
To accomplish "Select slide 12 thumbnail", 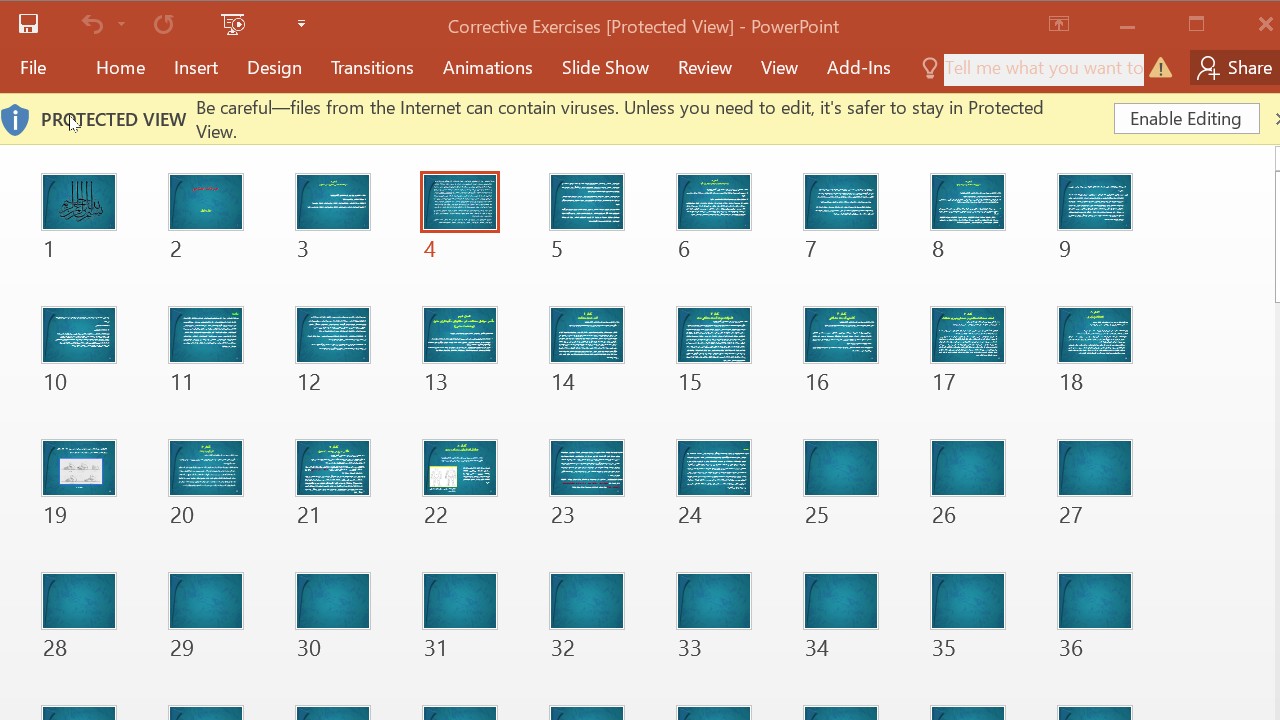I will 333,335.
